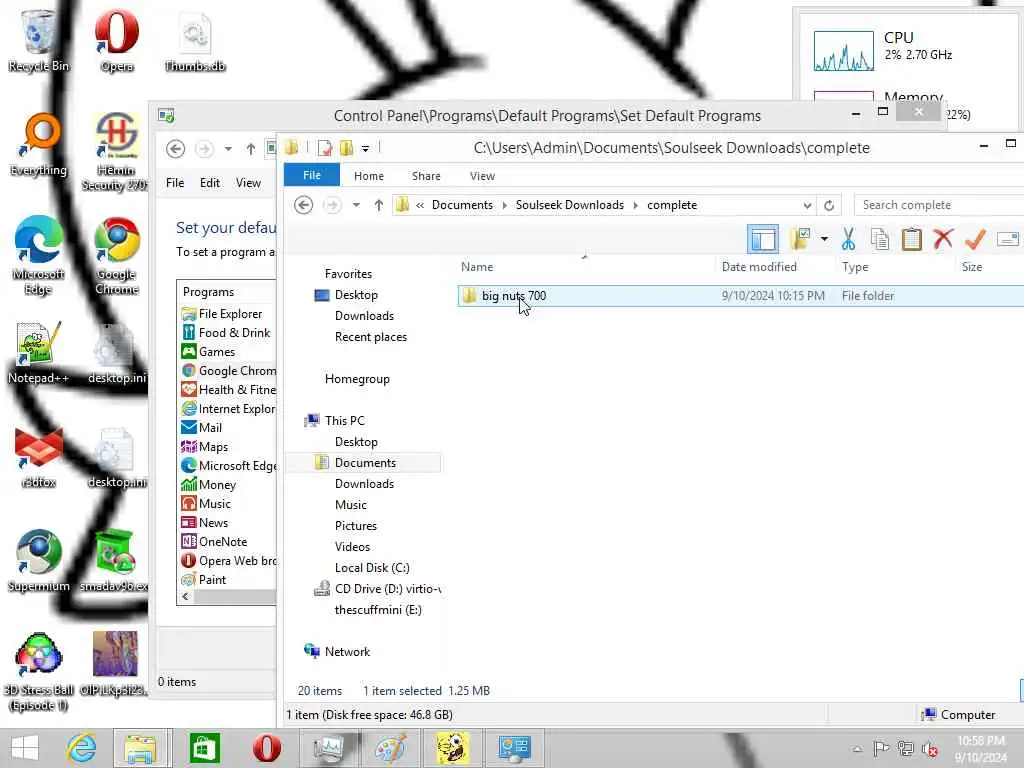Select Recent places in navigation pane
This screenshot has height=768, width=1024.
371,336
